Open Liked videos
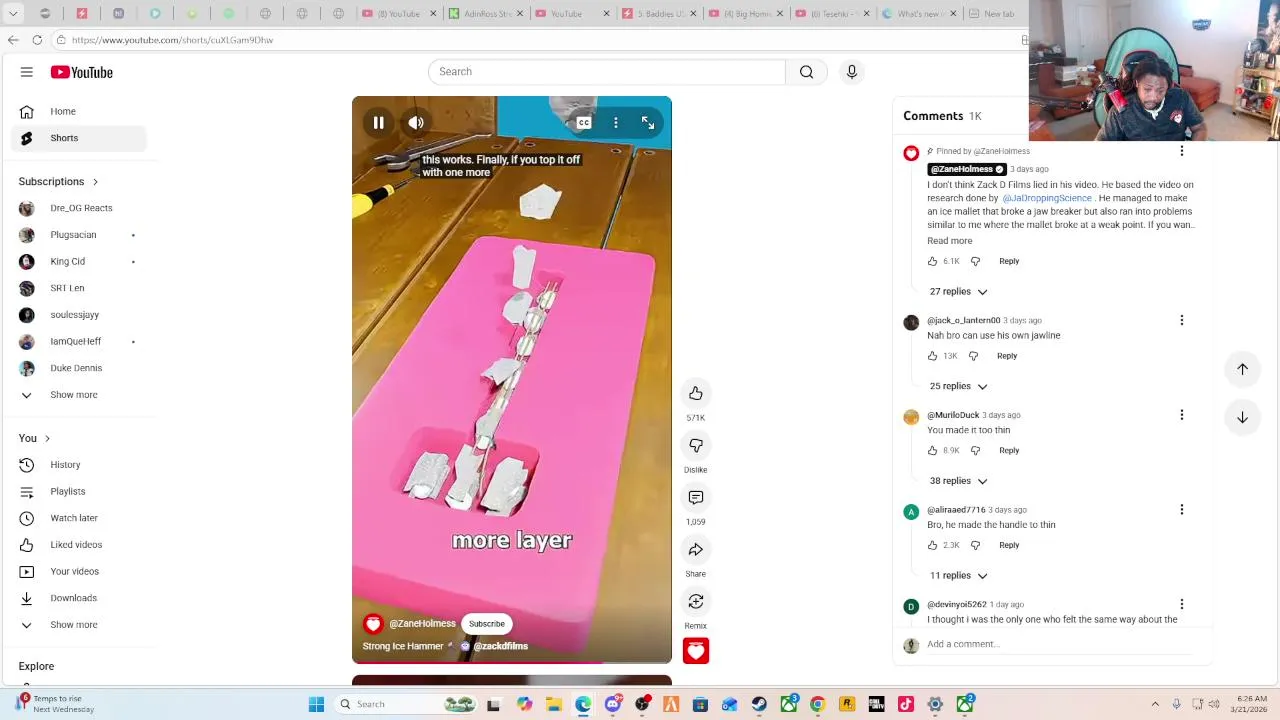The height and width of the screenshot is (720, 1280). (79, 545)
